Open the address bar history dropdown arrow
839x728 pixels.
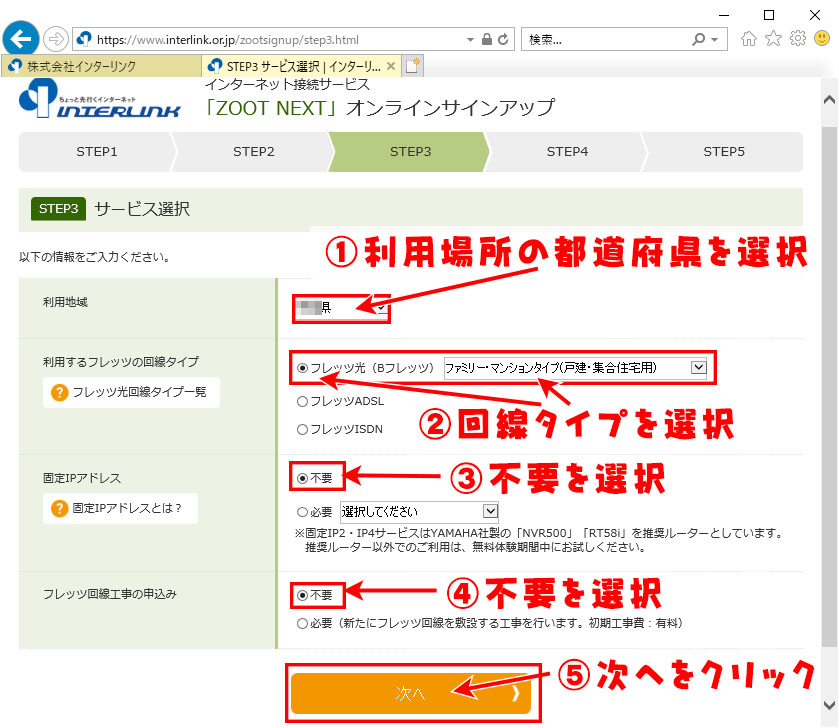coord(470,40)
